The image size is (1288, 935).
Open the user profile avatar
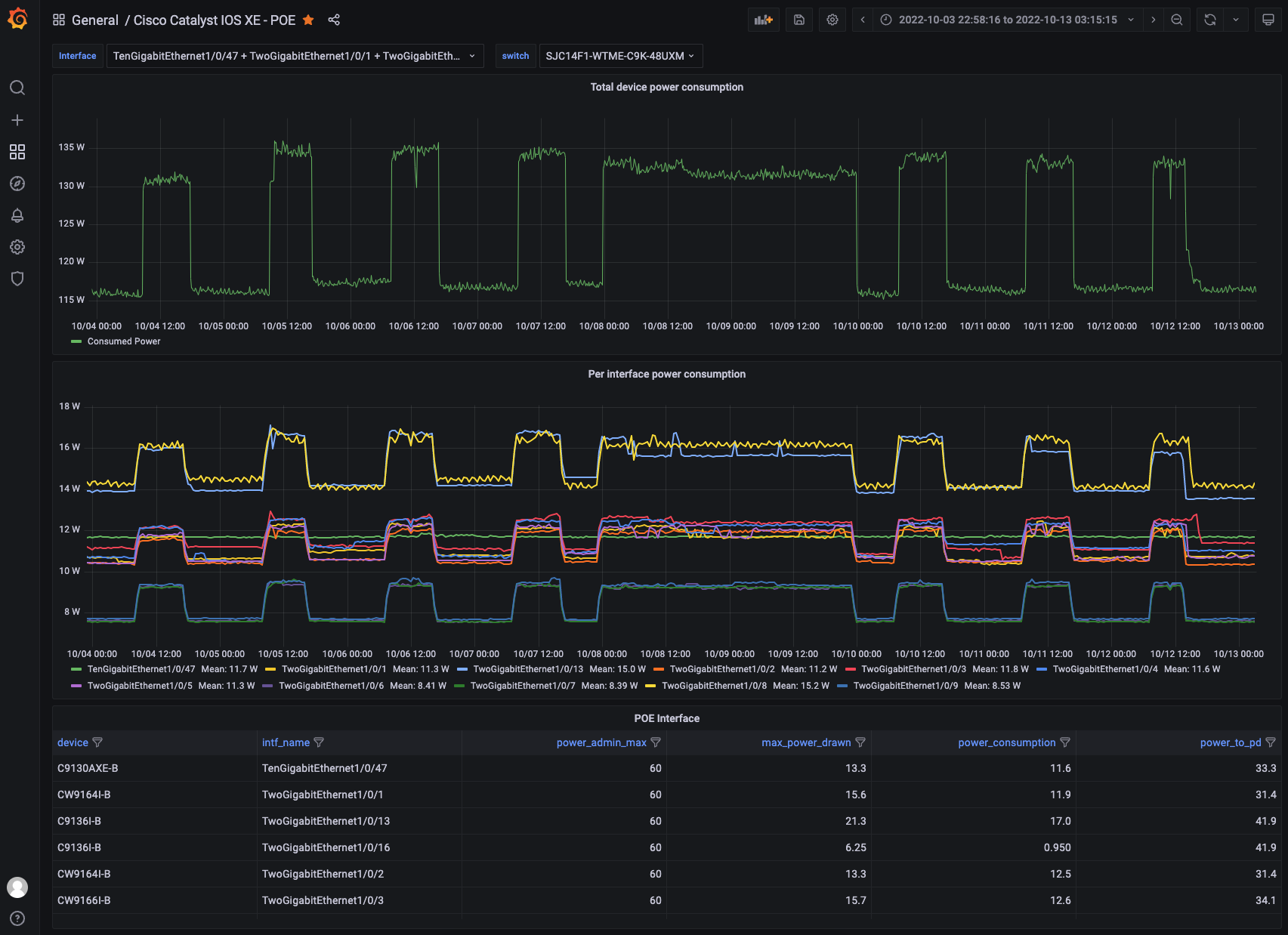point(17,887)
